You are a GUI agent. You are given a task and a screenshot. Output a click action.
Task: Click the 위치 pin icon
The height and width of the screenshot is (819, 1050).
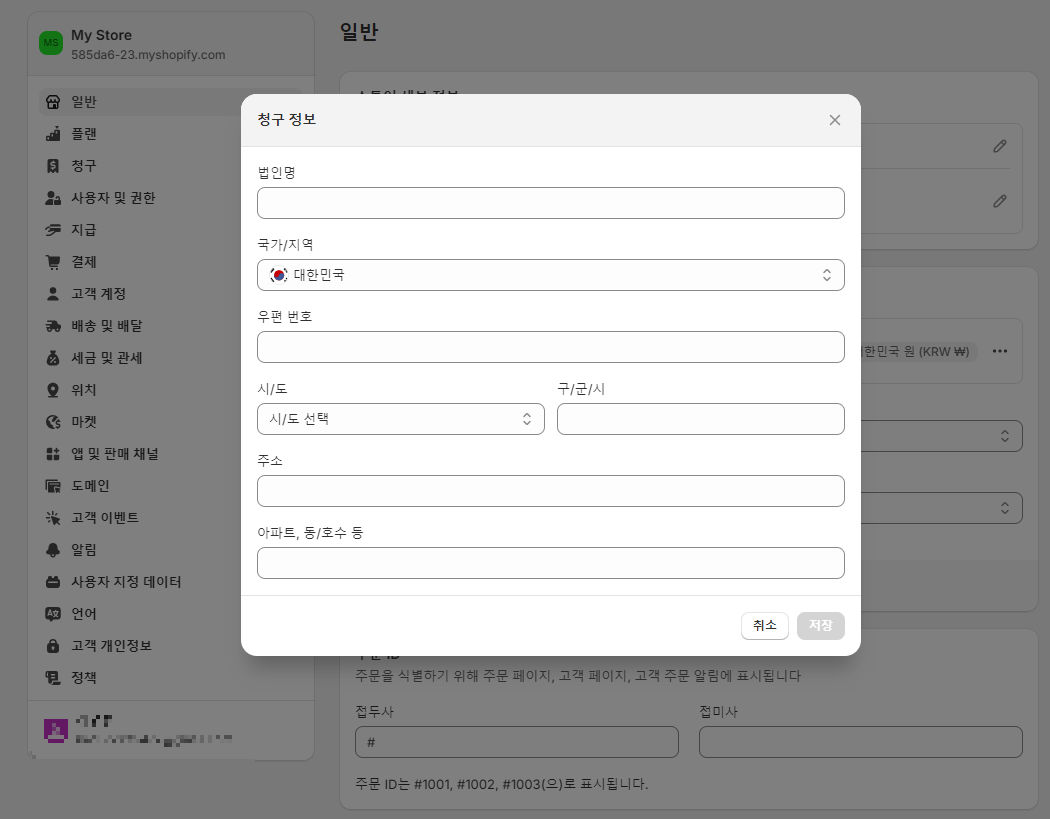[53, 390]
